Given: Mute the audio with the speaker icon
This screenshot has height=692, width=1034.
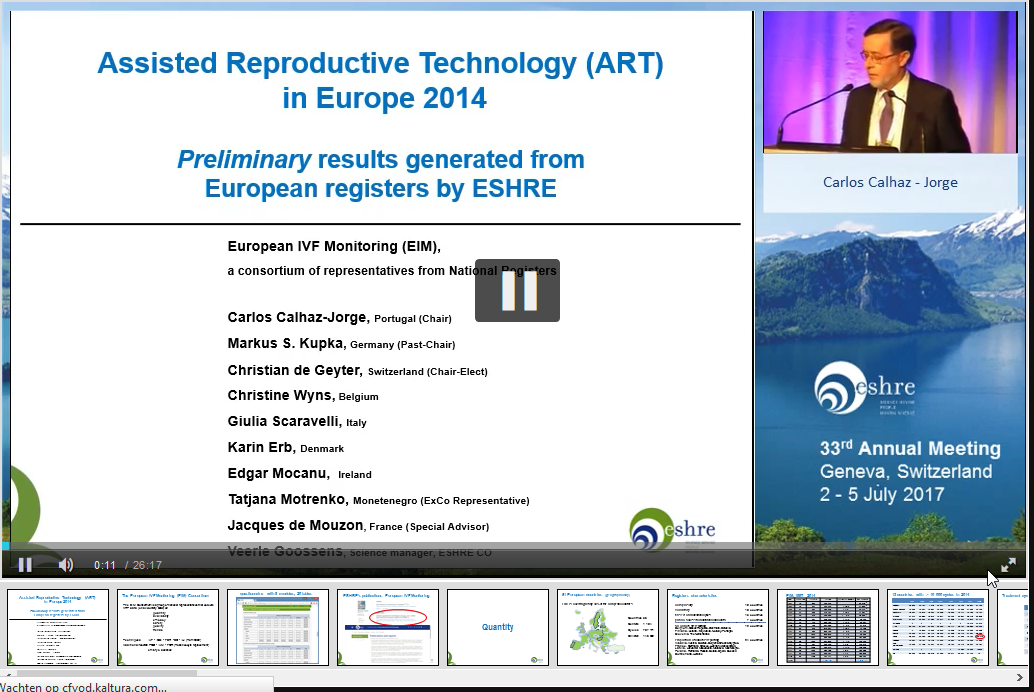Looking at the screenshot, I should pyautogui.click(x=66, y=565).
